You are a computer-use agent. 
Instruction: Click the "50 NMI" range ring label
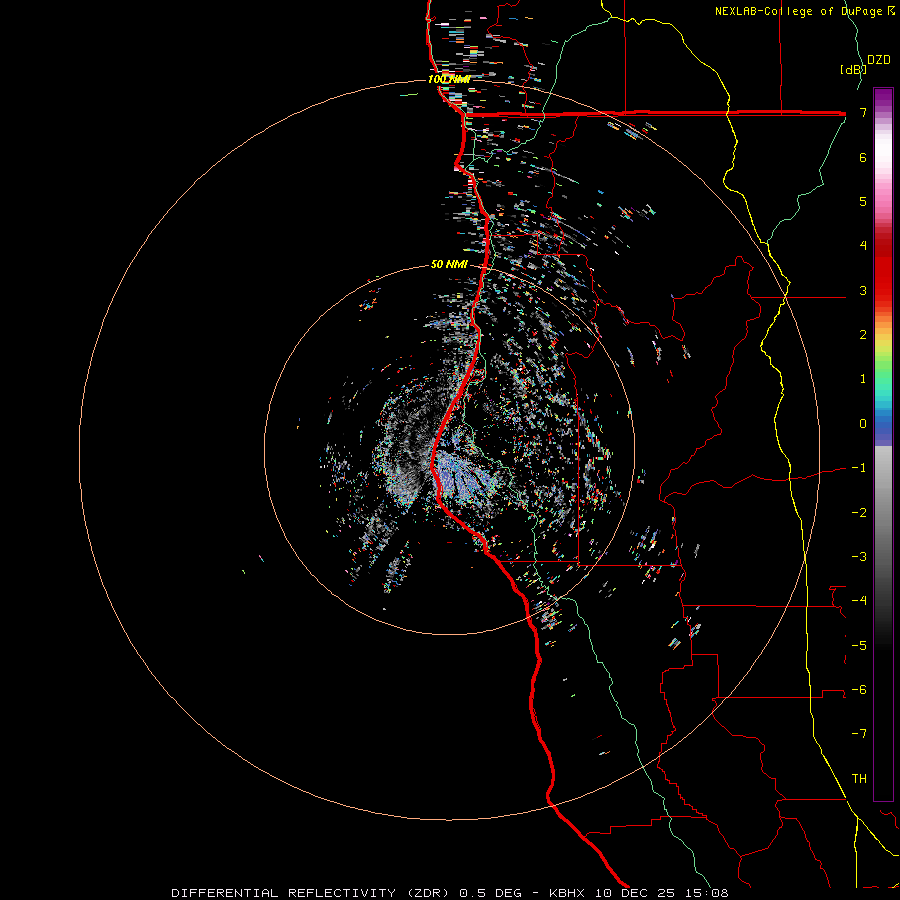449,265
